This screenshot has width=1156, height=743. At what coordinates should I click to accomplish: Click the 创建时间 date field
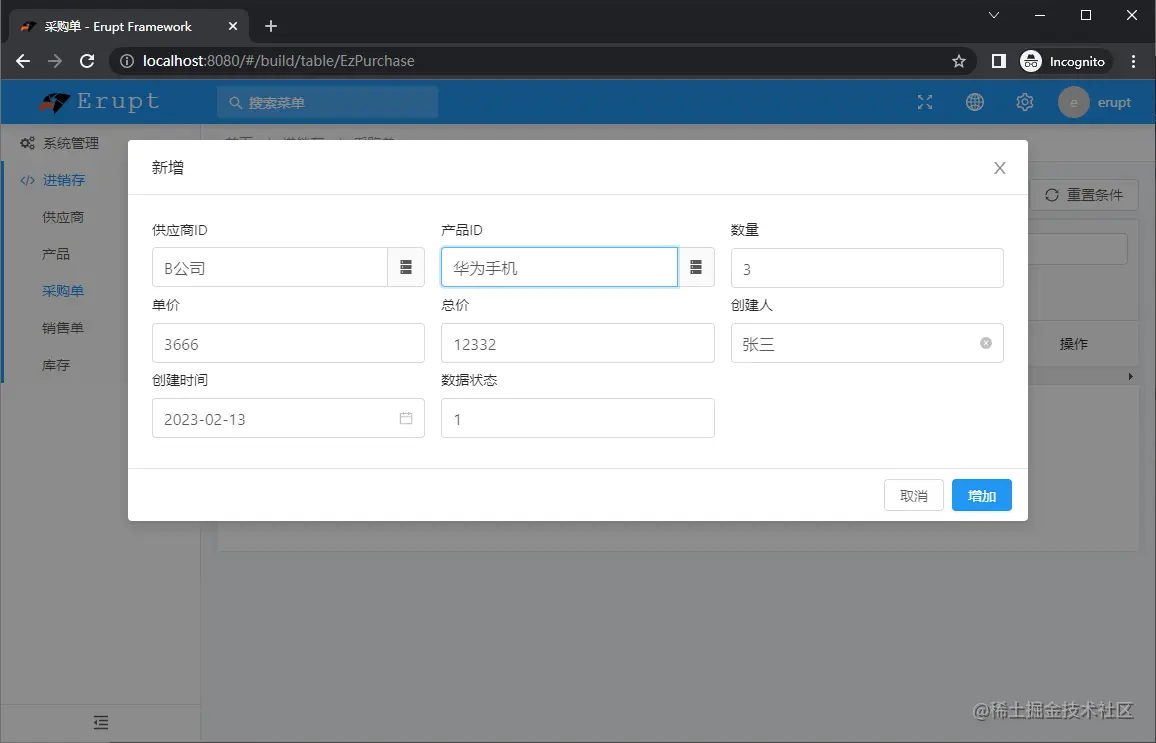(x=288, y=418)
